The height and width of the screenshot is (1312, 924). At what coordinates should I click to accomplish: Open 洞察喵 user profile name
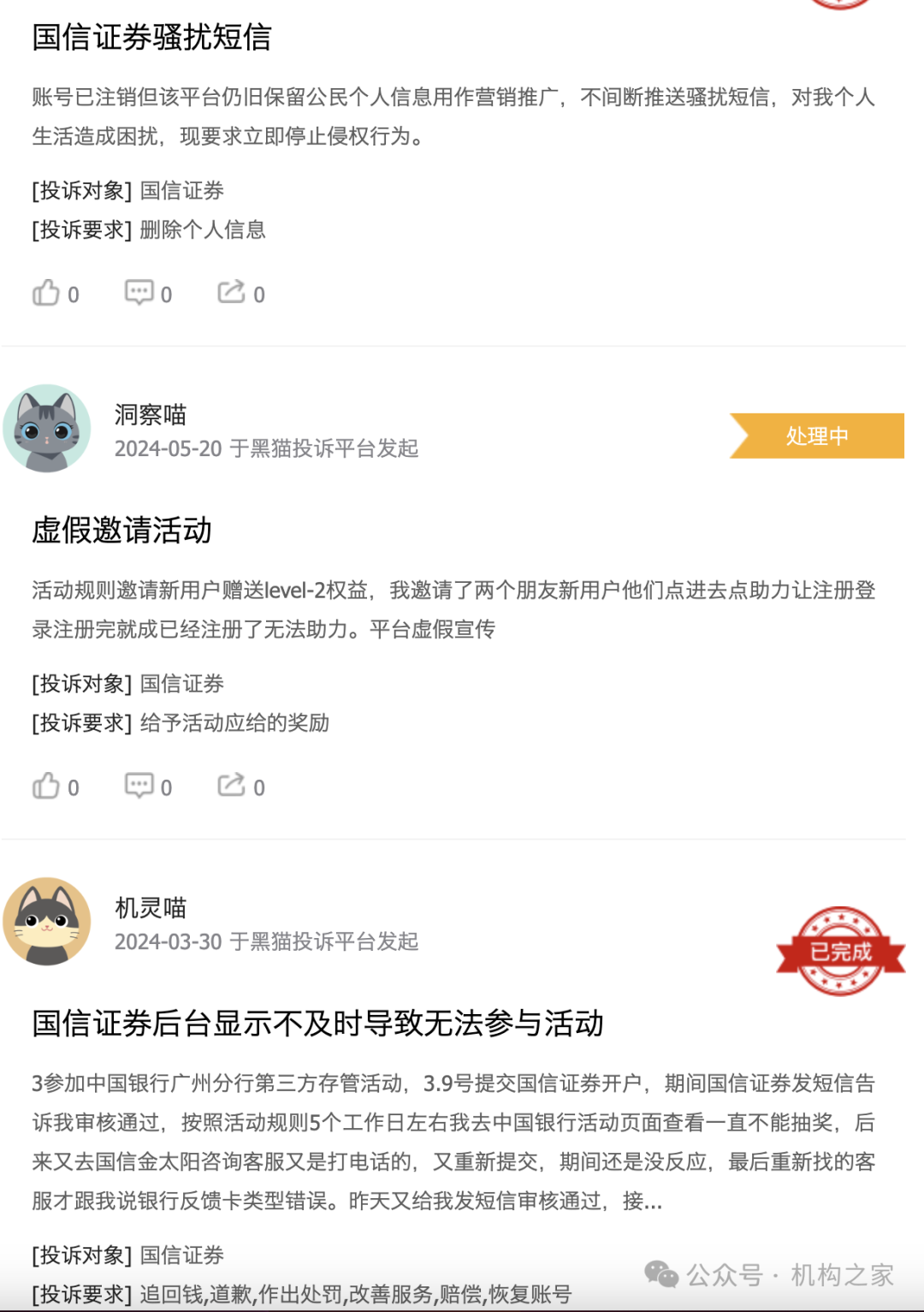pyautogui.click(x=151, y=415)
